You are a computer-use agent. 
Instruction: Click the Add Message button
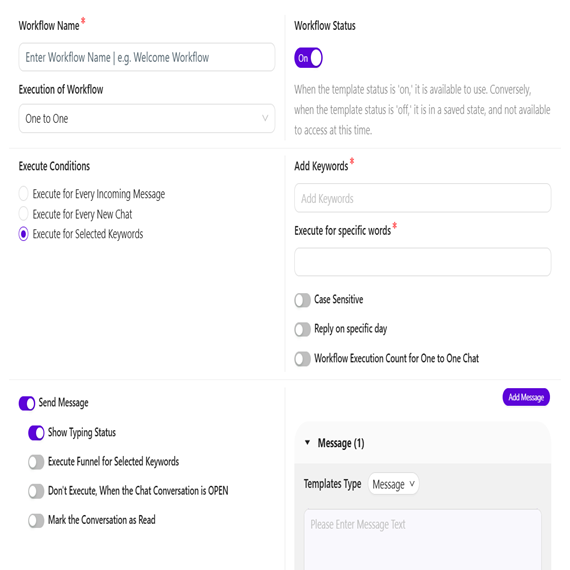[x=526, y=397]
